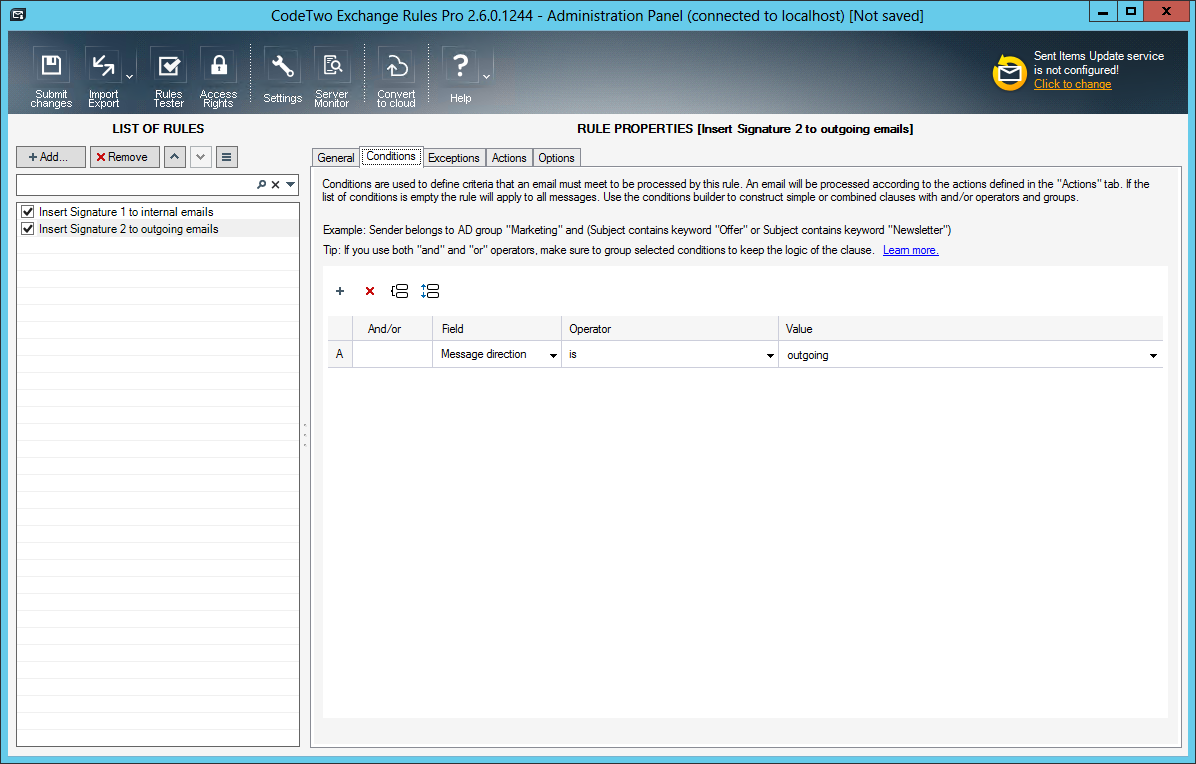Click the search magnifier icon in rules filter

[x=262, y=185]
